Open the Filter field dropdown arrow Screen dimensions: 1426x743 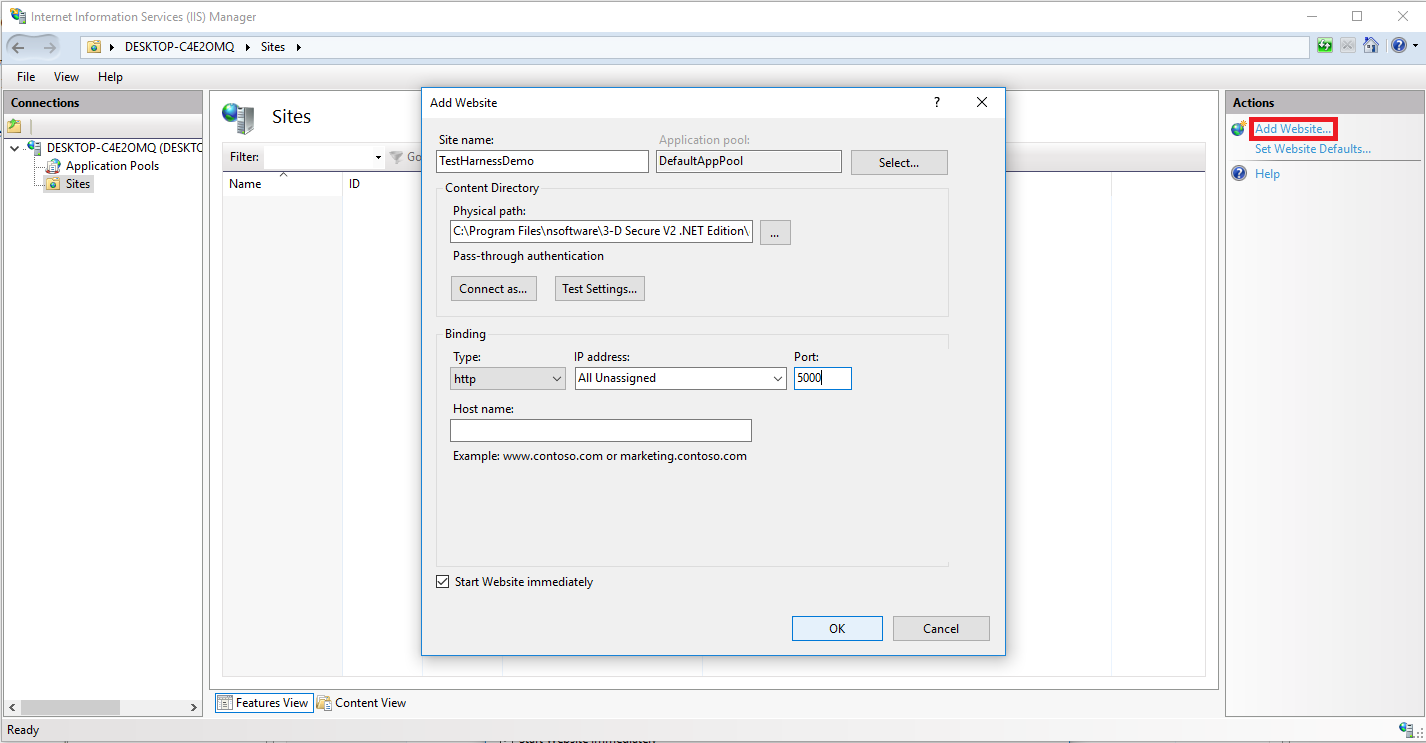[x=378, y=157]
